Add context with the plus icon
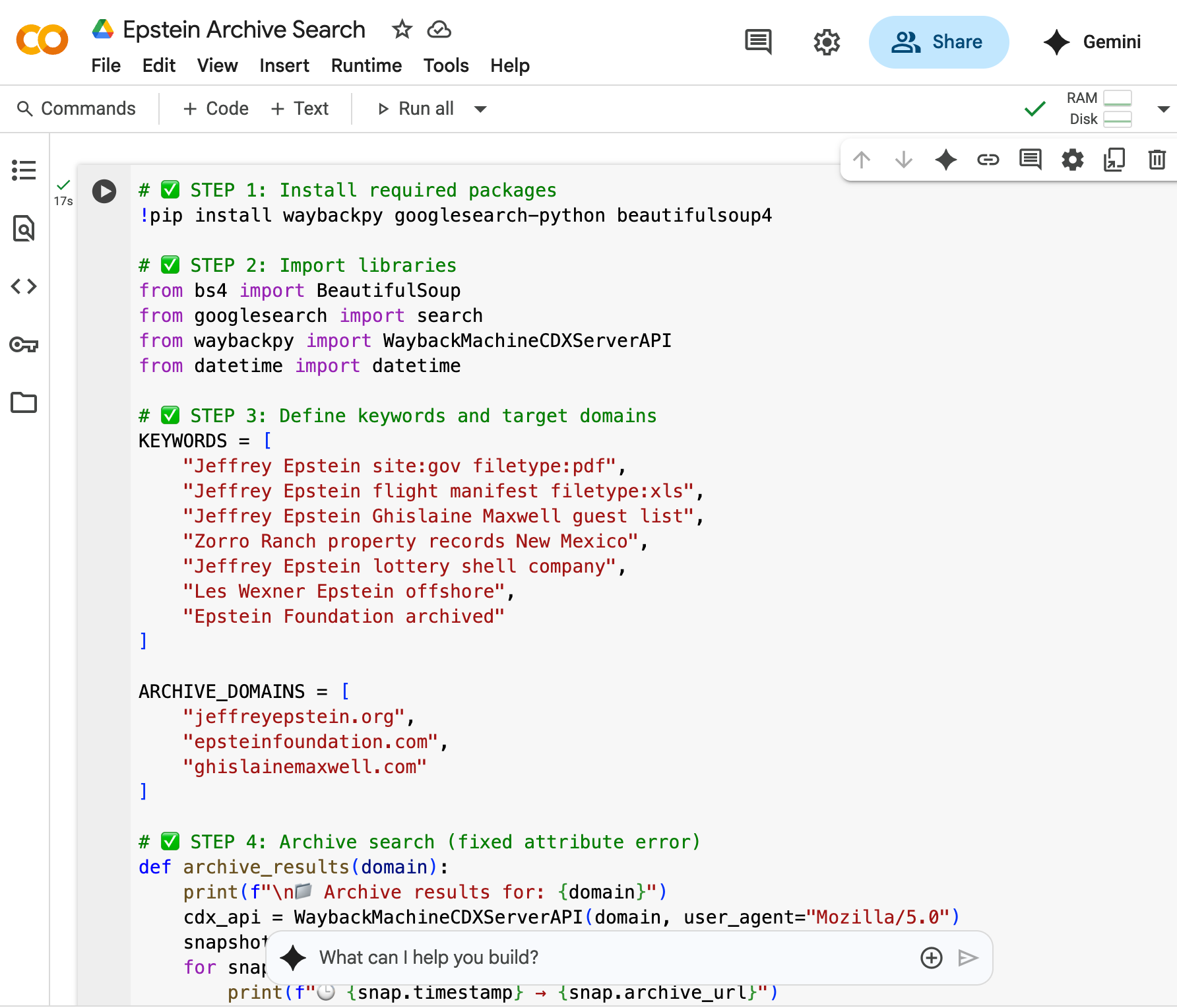Screen dimensions: 1177x1008 pyautogui.click(x=932, y=958)
